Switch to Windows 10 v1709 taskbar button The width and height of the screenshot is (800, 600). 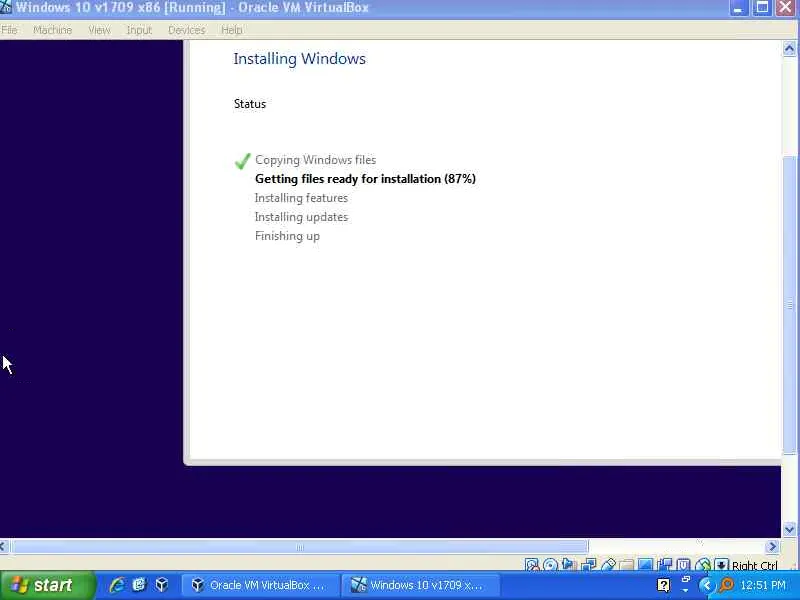coord(419,585)
